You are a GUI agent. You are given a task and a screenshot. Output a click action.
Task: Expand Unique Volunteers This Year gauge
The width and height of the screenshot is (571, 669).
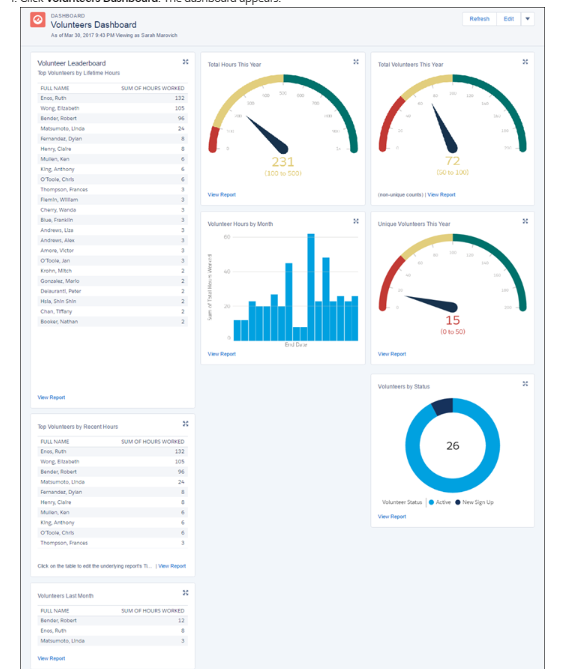525,221
